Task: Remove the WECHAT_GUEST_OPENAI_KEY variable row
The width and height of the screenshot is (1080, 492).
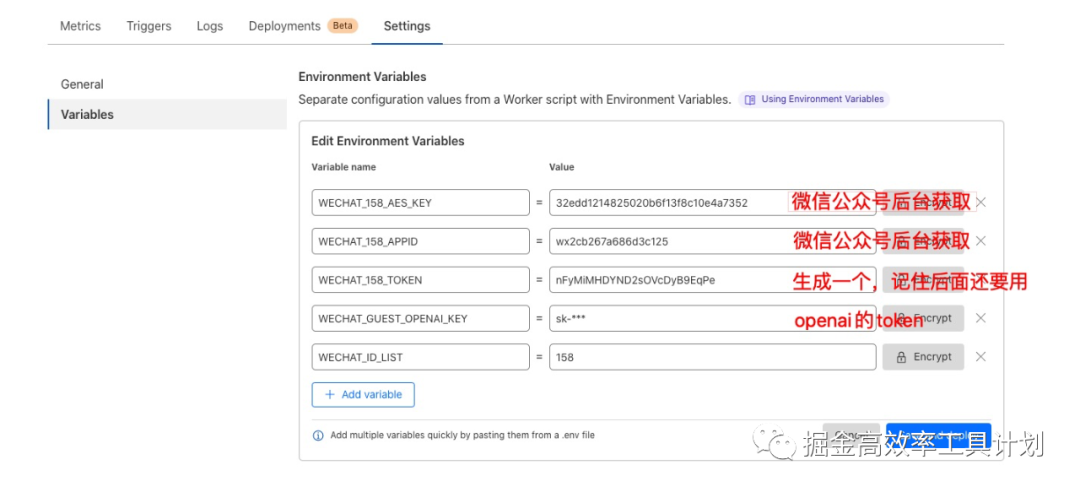Action: coord(980,318)
